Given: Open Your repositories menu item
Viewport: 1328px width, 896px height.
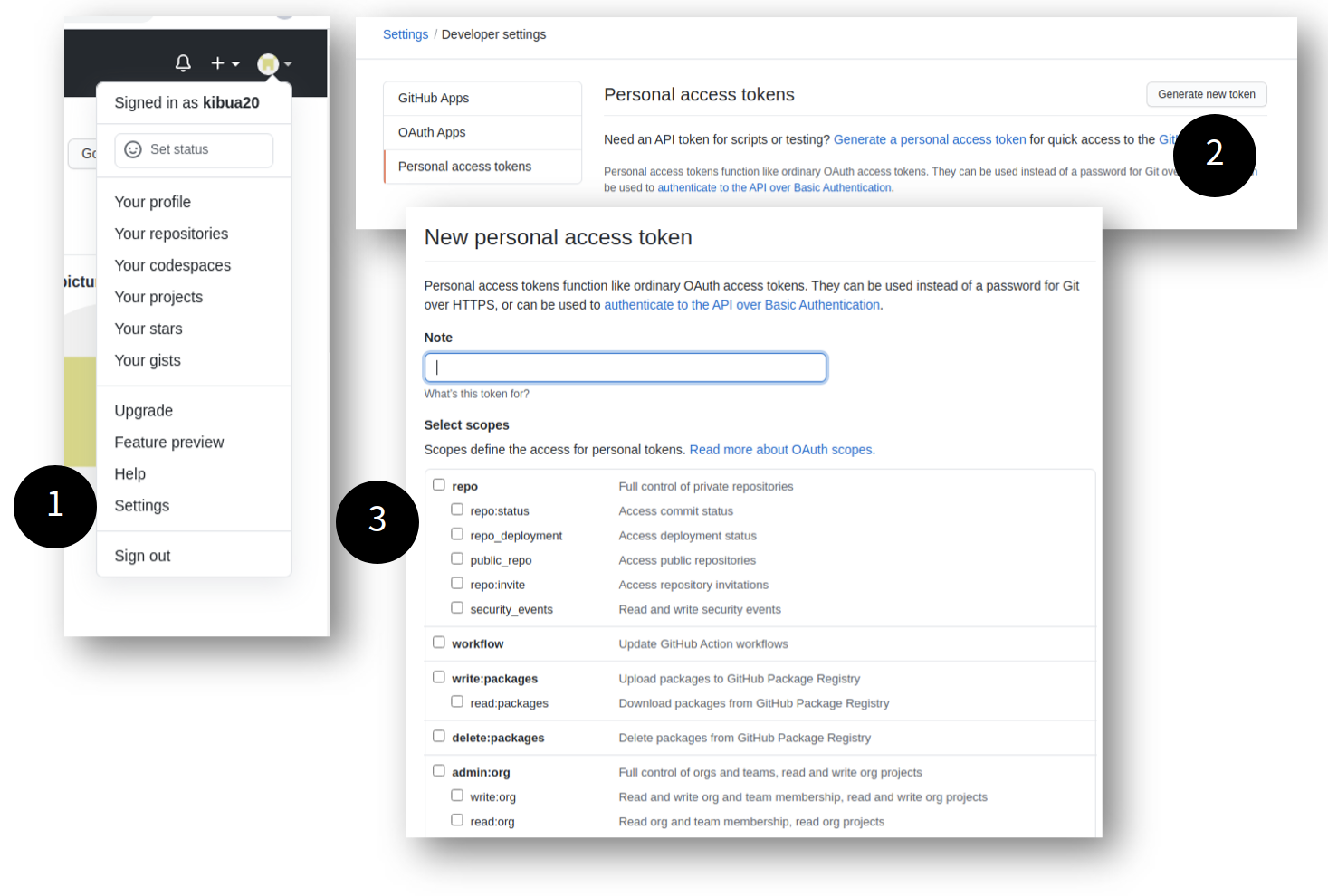Looking at the screenshot, I should 171,234.
